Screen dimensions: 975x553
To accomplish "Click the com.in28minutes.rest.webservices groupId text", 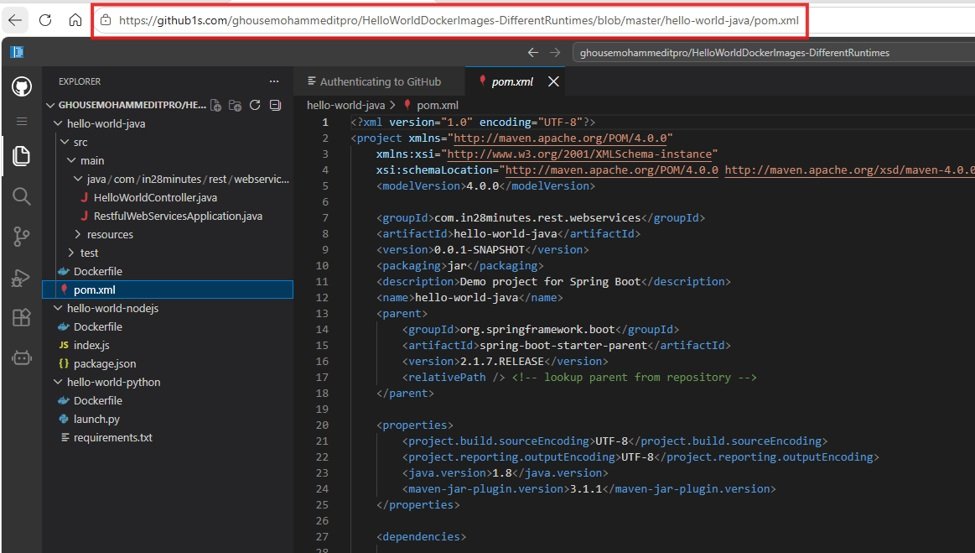I will click(537, 218).
